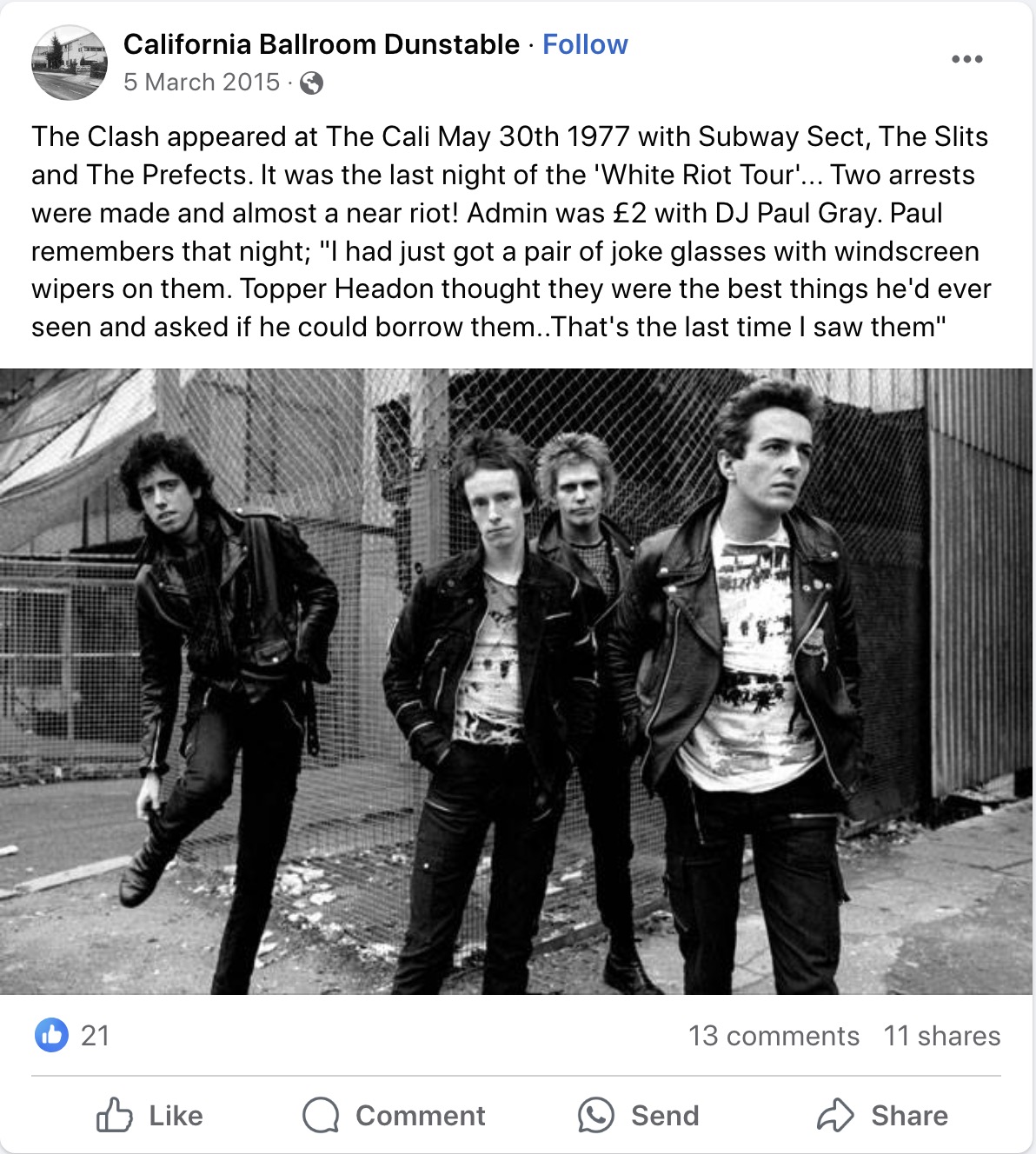Select the Comment label in action bar
The image size is (1036, 1154).
(x=421, y=1116)
